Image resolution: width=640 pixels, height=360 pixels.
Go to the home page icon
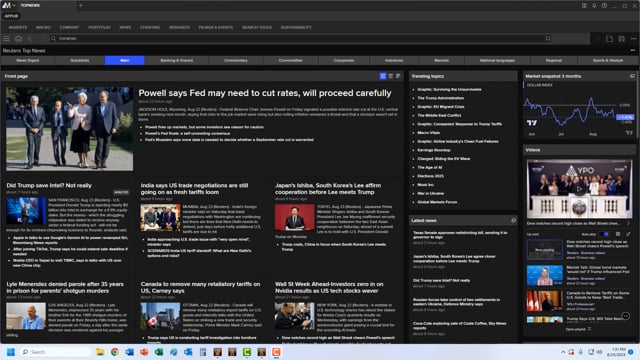tap(18, 38)
